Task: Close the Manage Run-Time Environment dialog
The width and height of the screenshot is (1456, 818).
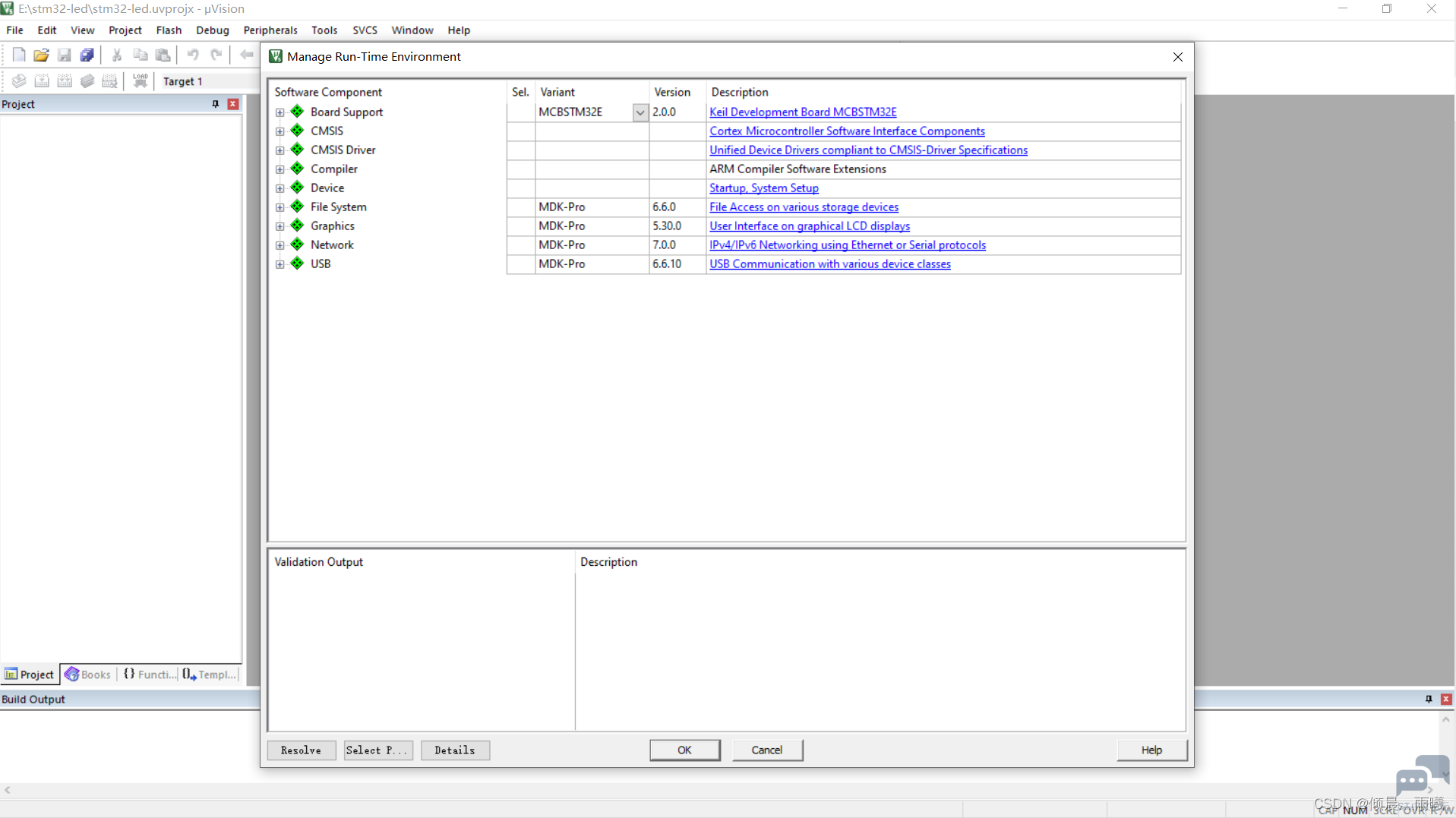Action: pos(1177,57)
